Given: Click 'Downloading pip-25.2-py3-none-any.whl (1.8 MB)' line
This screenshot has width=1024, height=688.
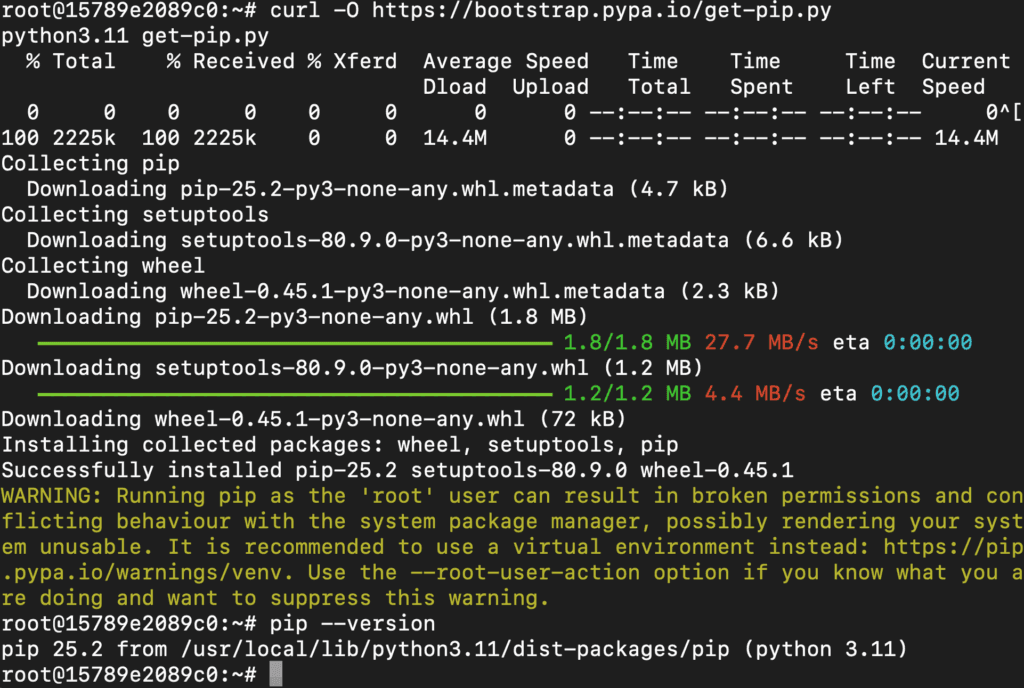Looking at the screenshot, I should 294,317.
